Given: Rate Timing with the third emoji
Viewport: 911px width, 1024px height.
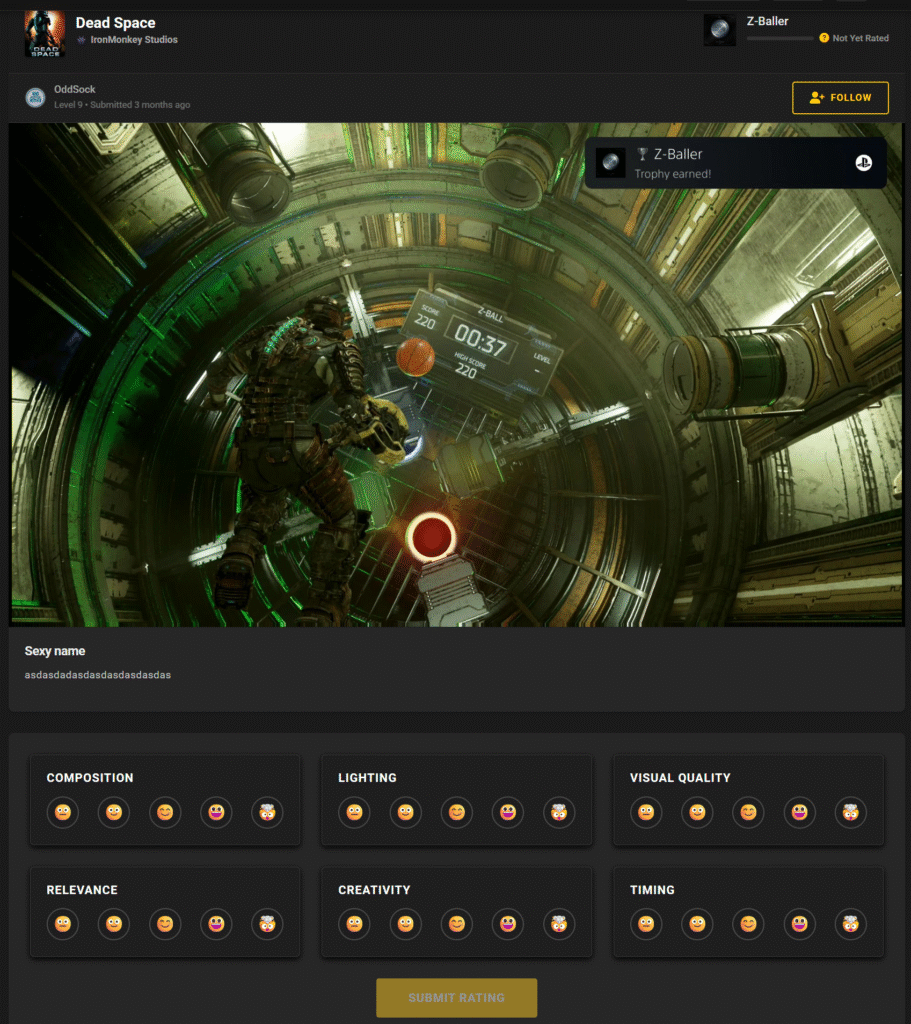Looking at the screenshot, I should [x=748, y=924].
